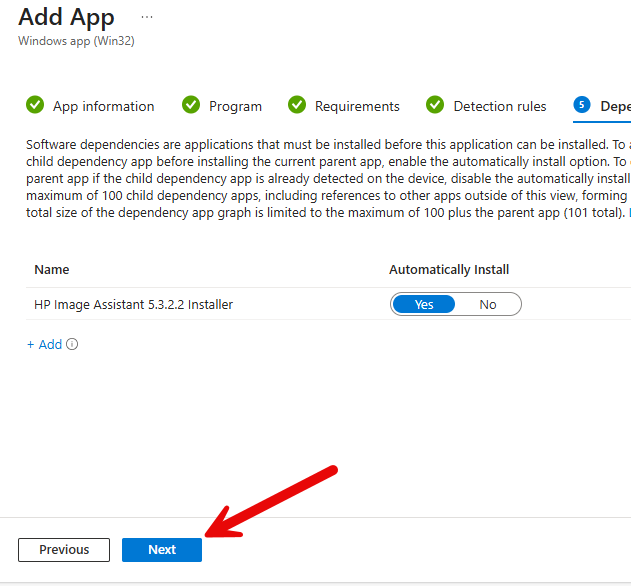Click the green checkmark beside Detection rules

click(x=435, y=105)
